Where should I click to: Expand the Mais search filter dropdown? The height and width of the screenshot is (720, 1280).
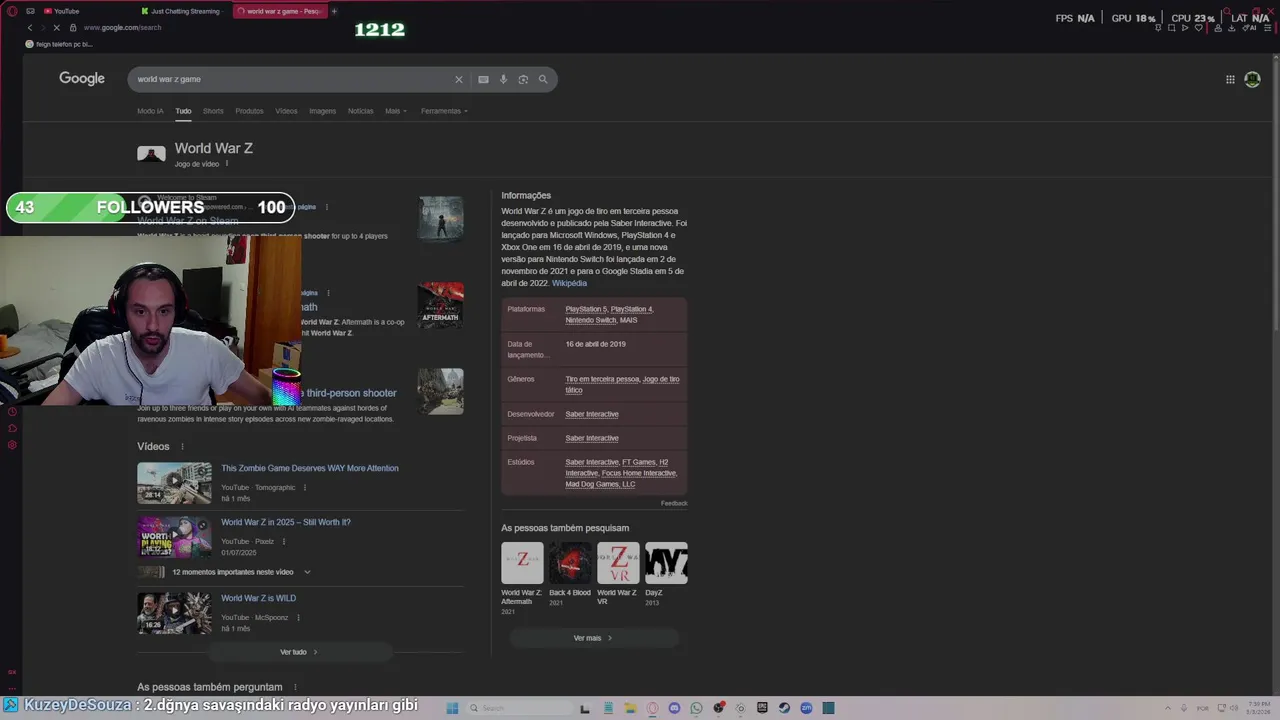[x=396, y=111]
